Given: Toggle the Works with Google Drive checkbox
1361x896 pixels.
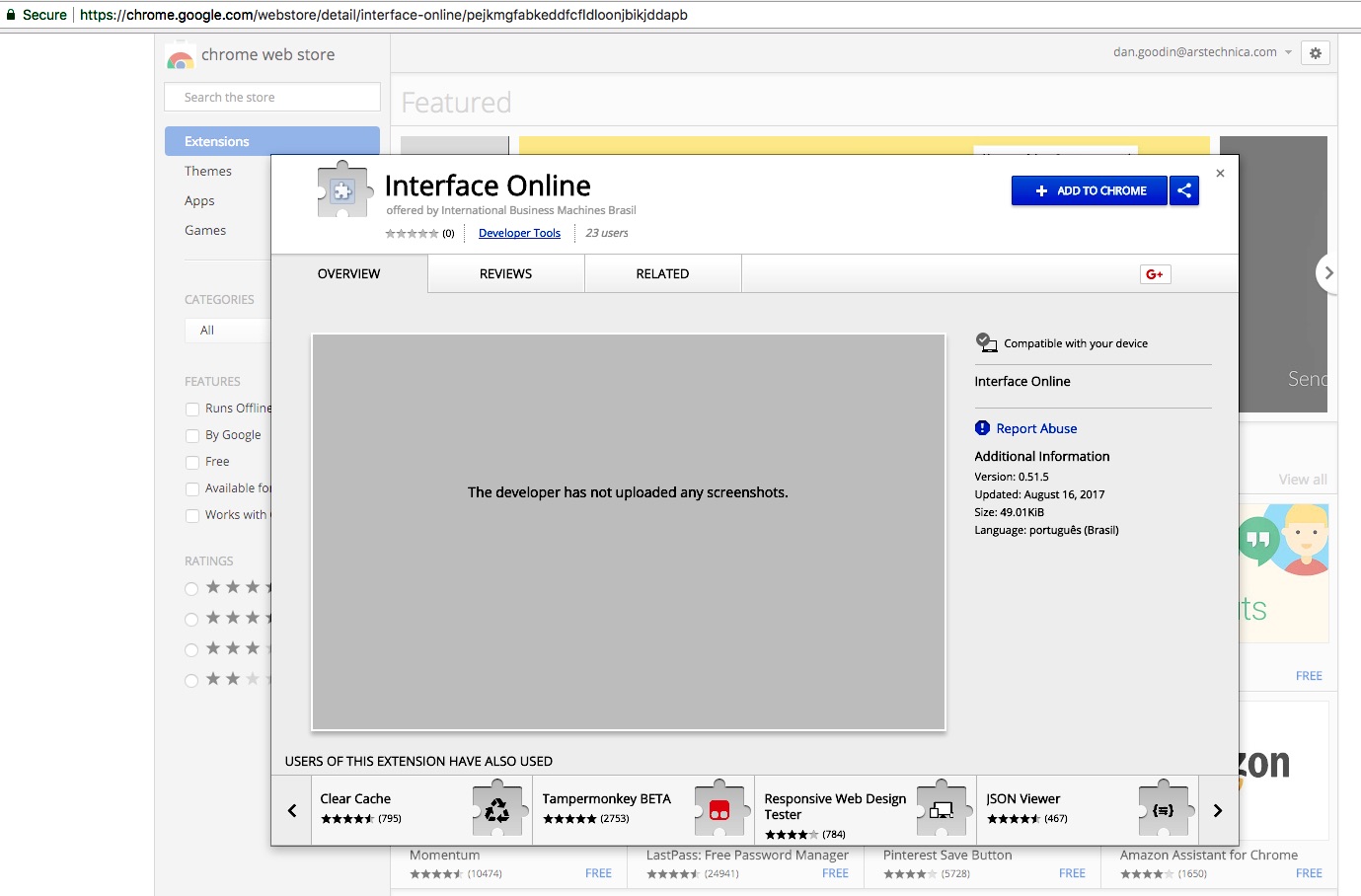Looking at the screenshot, I should (x=192, y=515).
